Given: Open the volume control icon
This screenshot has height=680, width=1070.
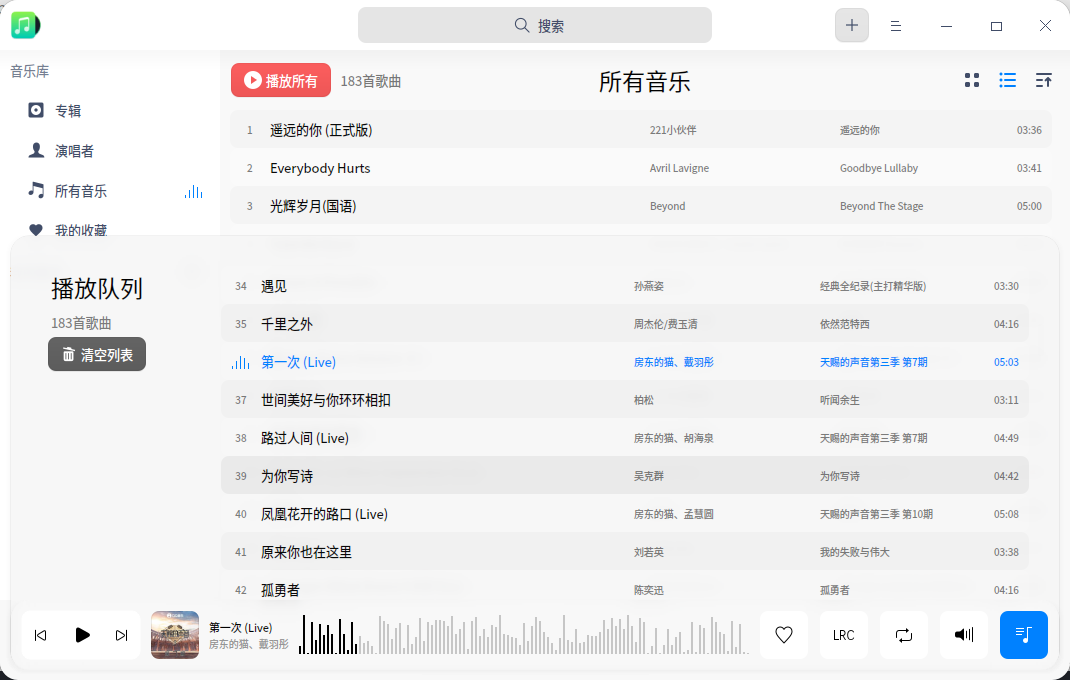Looking at the screenshot, I should coord(964,635).
